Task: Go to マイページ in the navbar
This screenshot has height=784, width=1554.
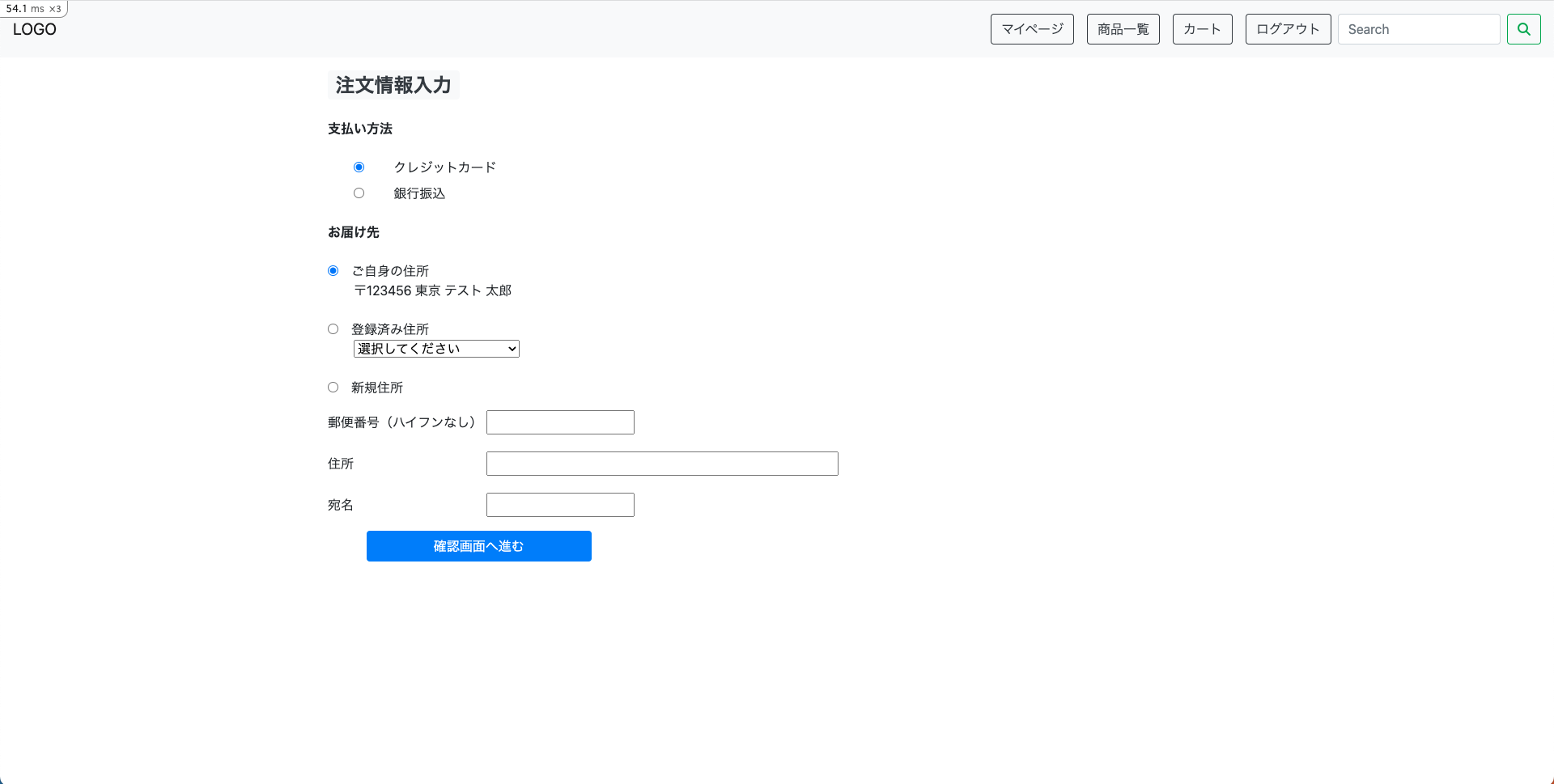Action: pyautogui.click(x=1032, y=29)
